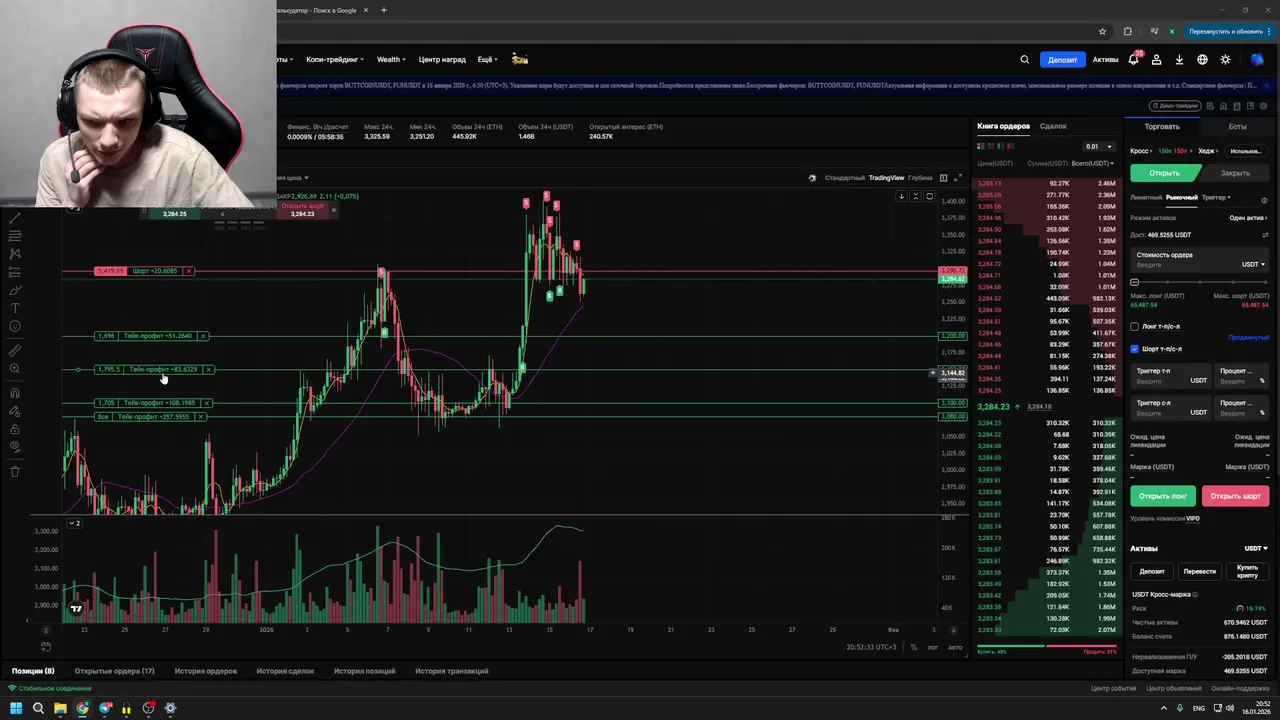This screenshot has width=1280, height=720.
Task: Cancel the Тейк-профит +108.1985 order
Action: [x=206, y=403]
